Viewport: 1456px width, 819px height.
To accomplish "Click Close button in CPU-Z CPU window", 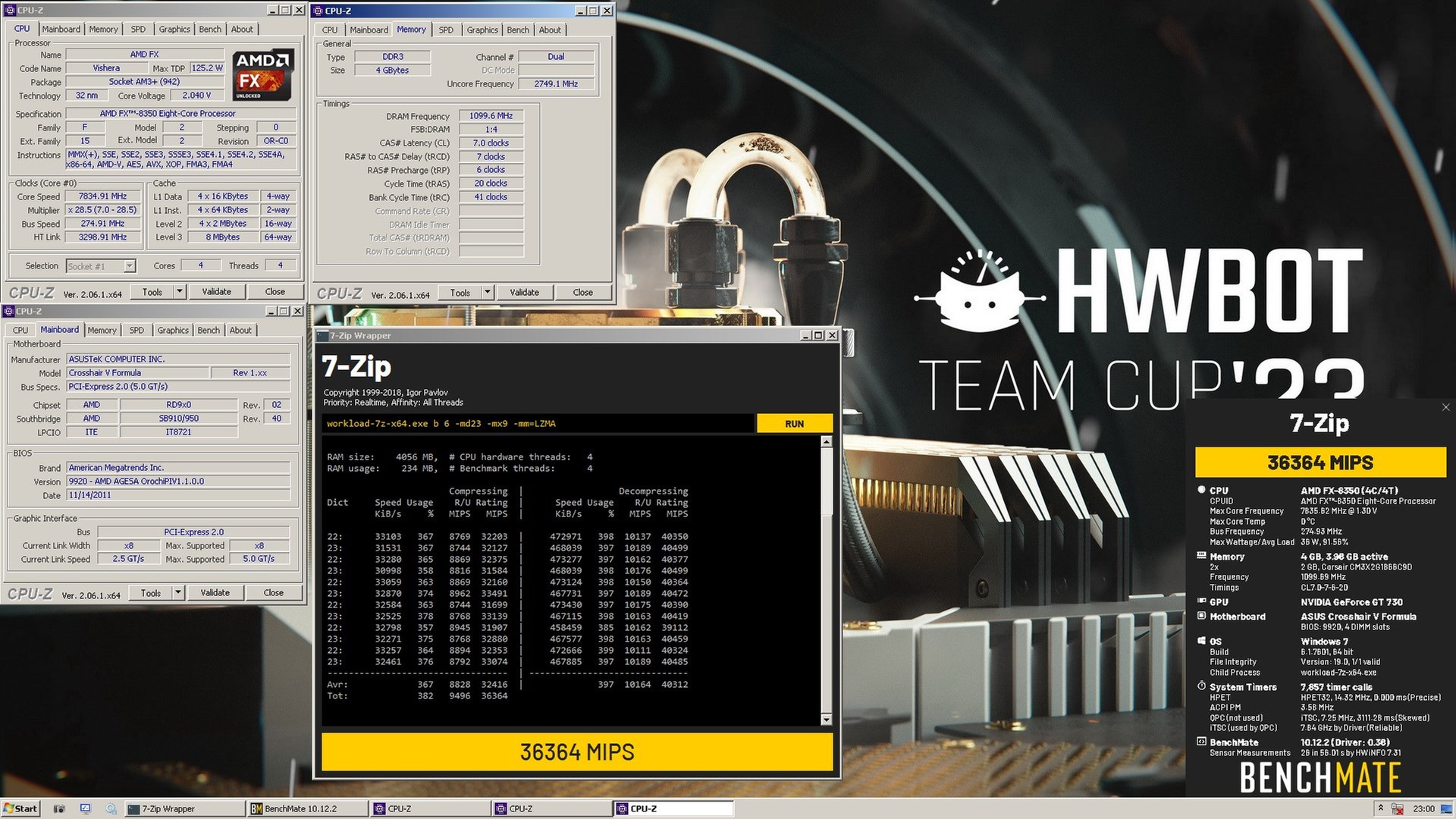I will (275, 291).
